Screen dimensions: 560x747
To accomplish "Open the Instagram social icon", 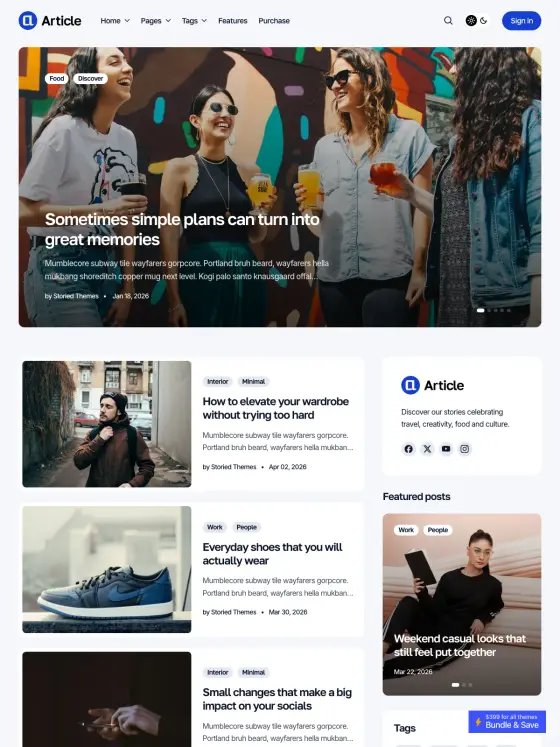I will coord(464,449).
